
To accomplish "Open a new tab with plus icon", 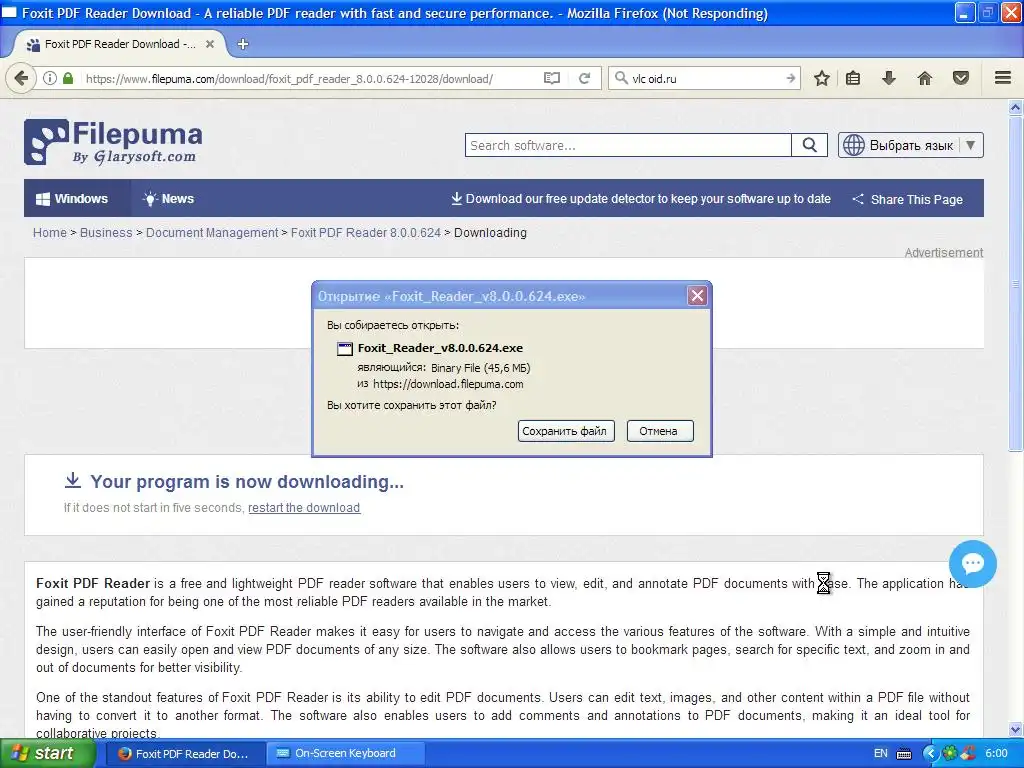I will 243,44.
